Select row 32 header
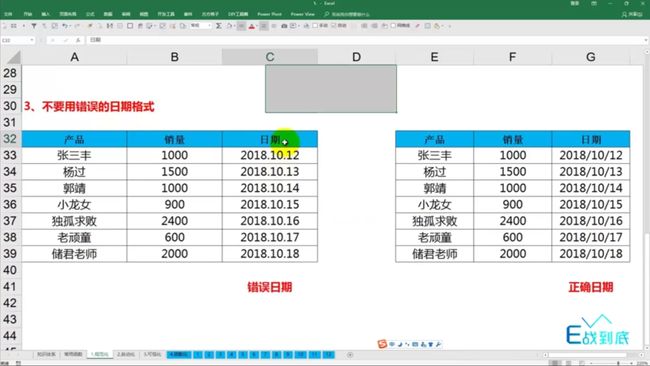 click(x=10, y=138)
